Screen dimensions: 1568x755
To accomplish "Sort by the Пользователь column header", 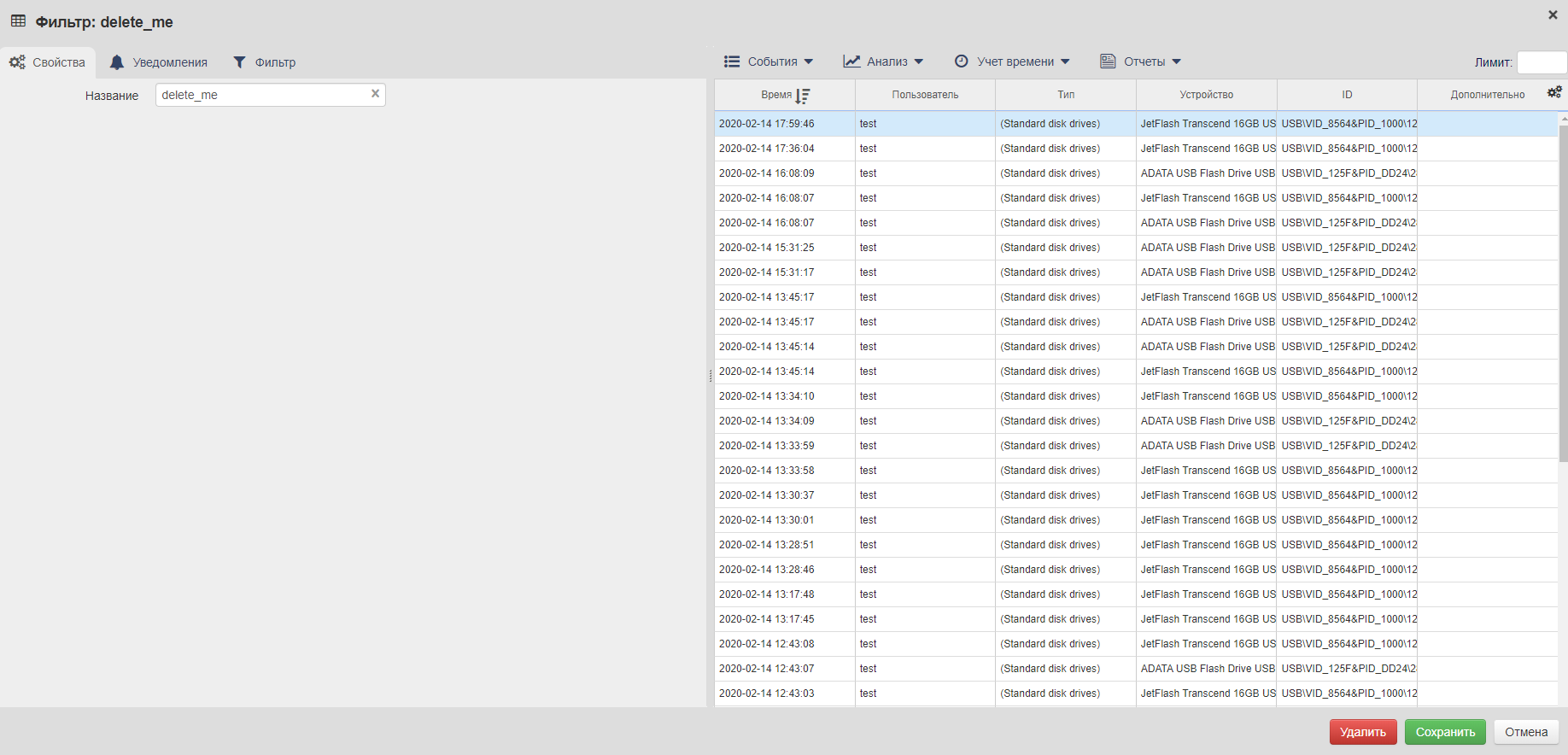I will [x=925, y=95].
